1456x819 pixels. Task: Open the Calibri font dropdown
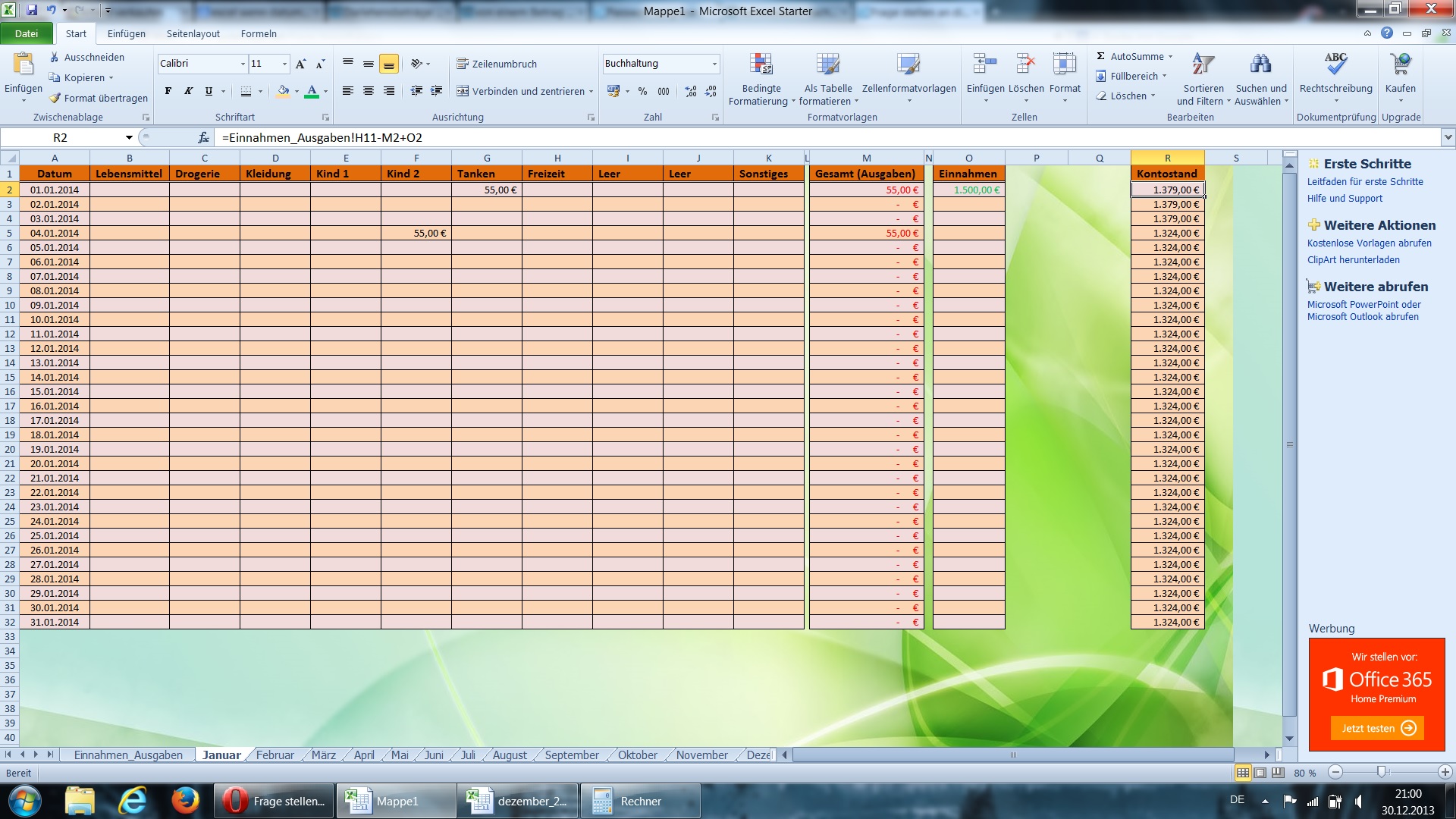point(241,64)
